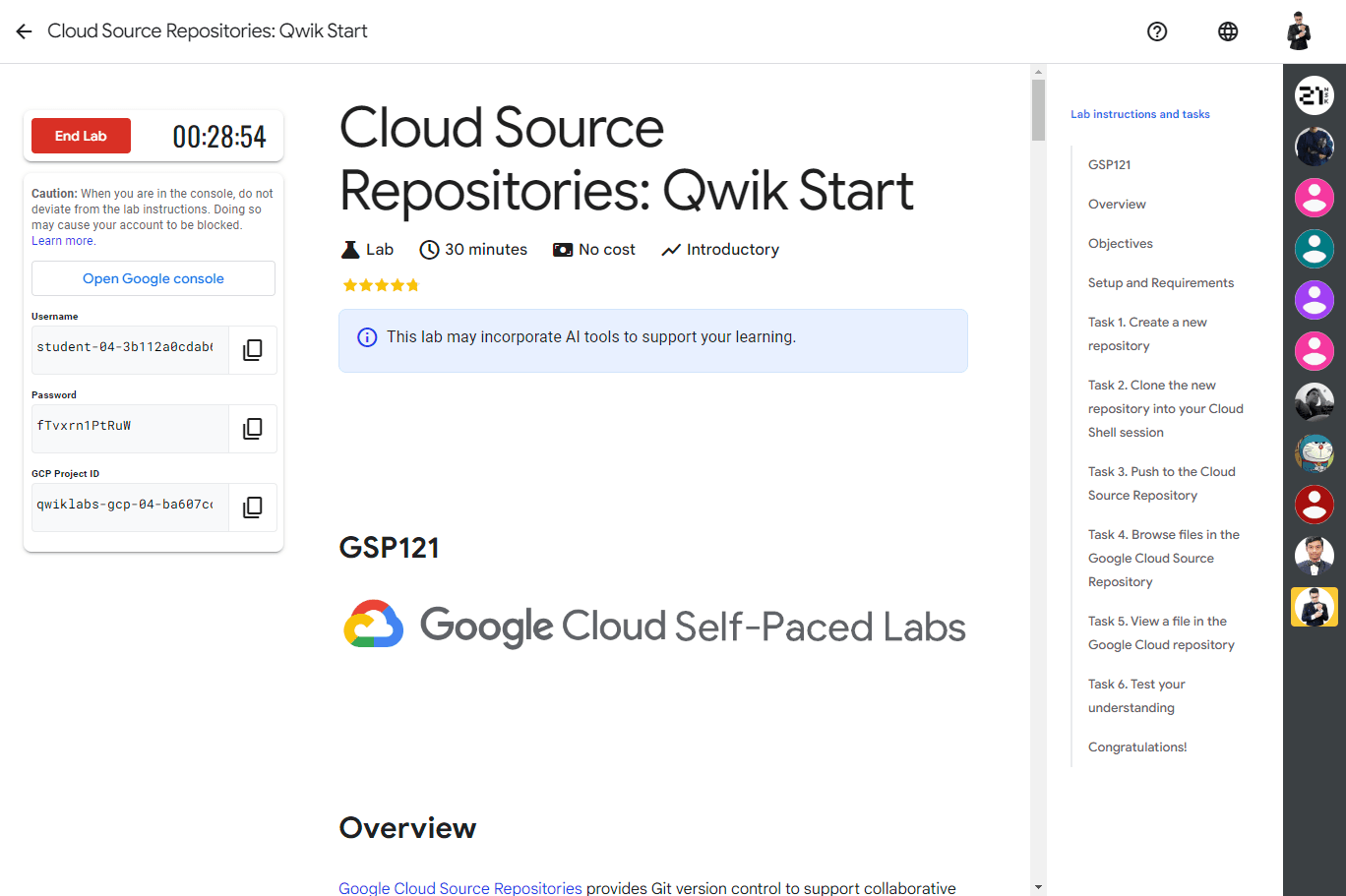This screenshot has height=896, width=1346.
Task: Go to Task 6. Test your understanding
Action: tap(1136, 696)
